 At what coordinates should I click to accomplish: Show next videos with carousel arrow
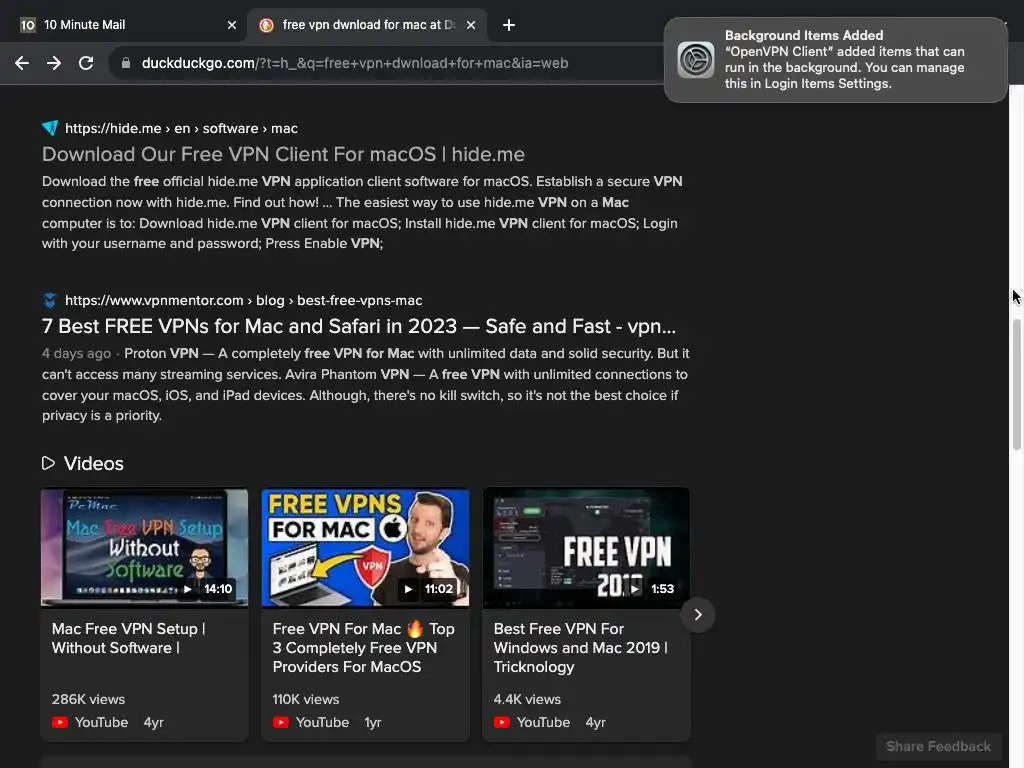point(698,615)
